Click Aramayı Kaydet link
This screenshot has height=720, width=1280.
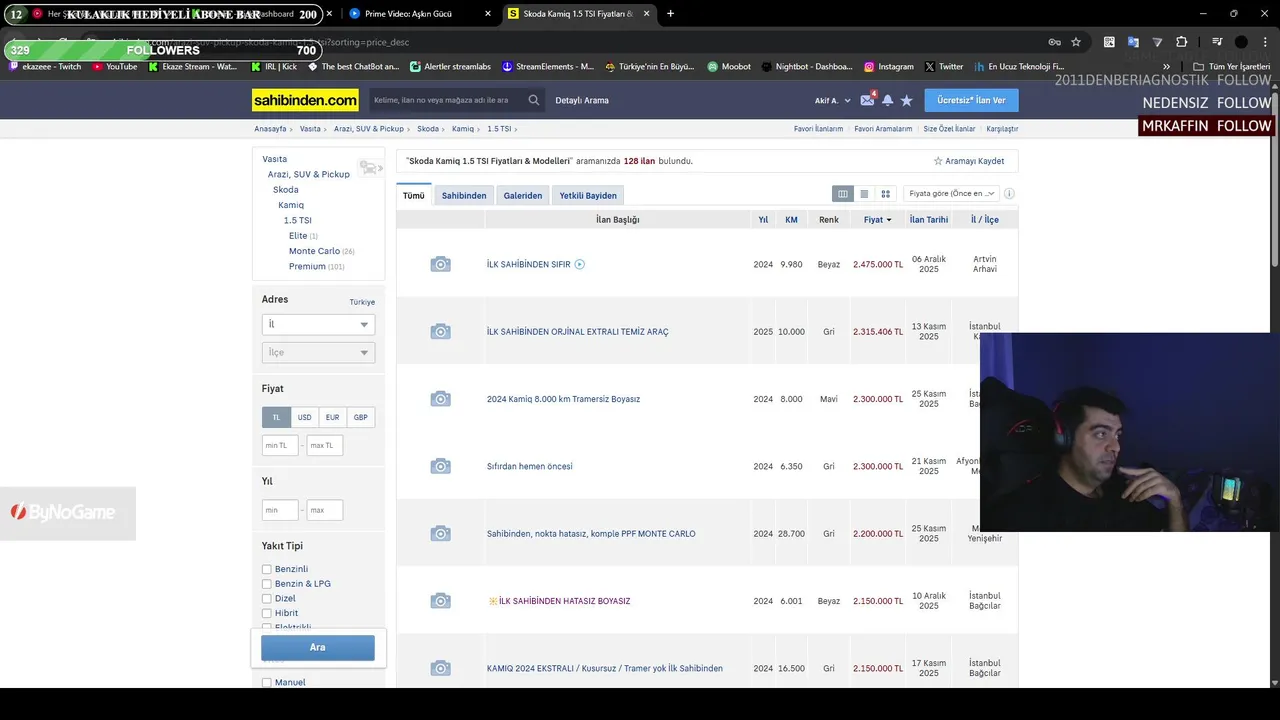click(x=969, y=161)
